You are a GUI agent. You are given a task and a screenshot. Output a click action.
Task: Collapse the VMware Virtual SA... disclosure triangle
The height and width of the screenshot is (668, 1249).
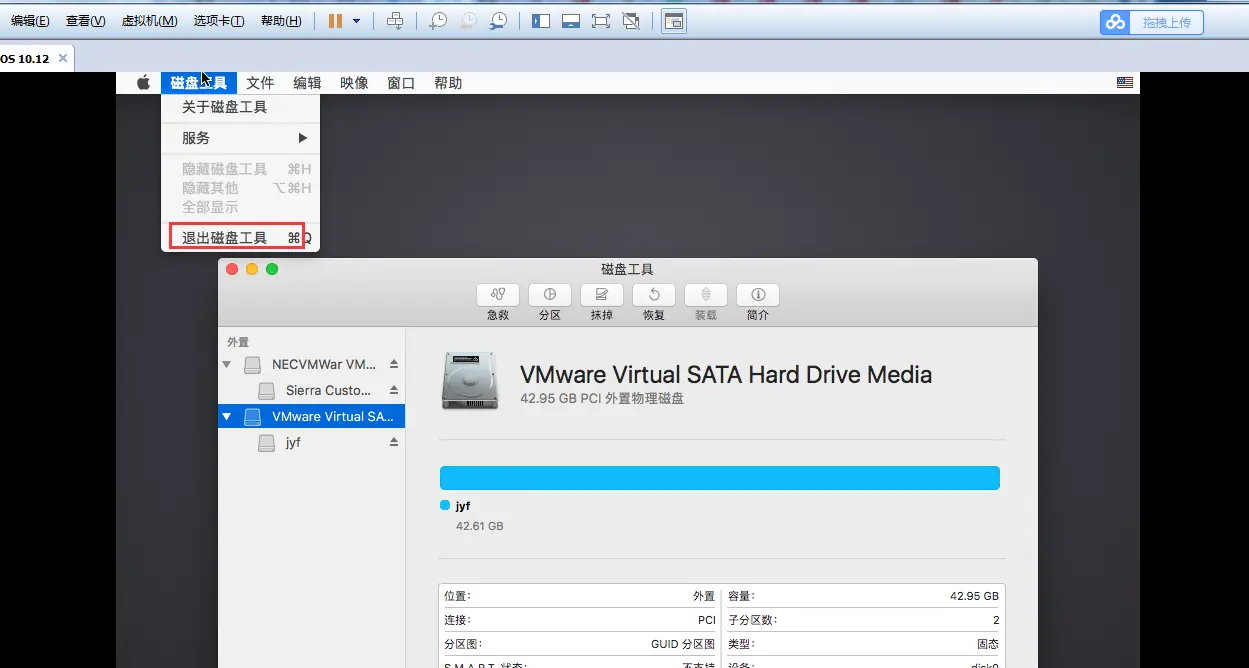tap(227, 416)
